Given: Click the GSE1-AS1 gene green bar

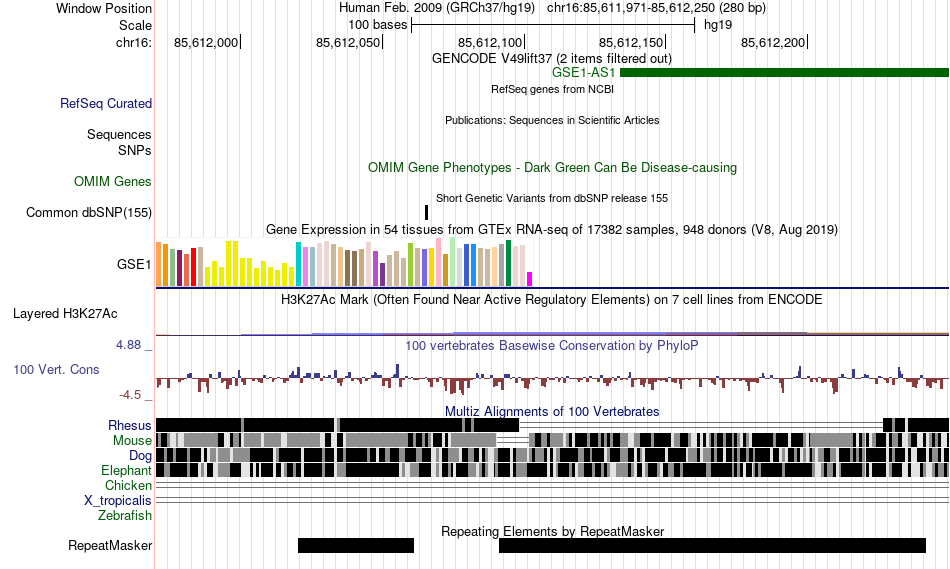Looking at the screenshot, I should [785, 73].
